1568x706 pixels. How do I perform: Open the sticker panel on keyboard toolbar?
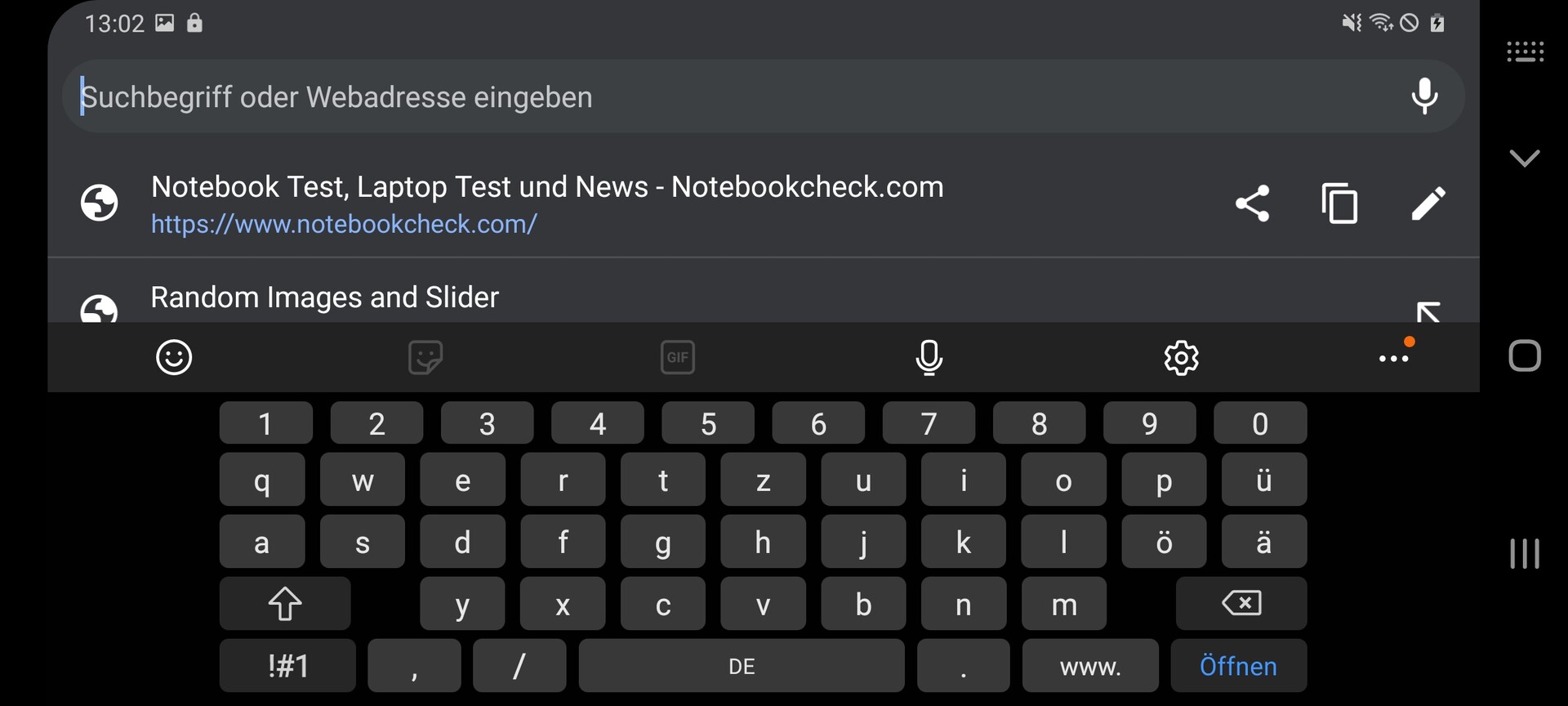tap(425, 357)
